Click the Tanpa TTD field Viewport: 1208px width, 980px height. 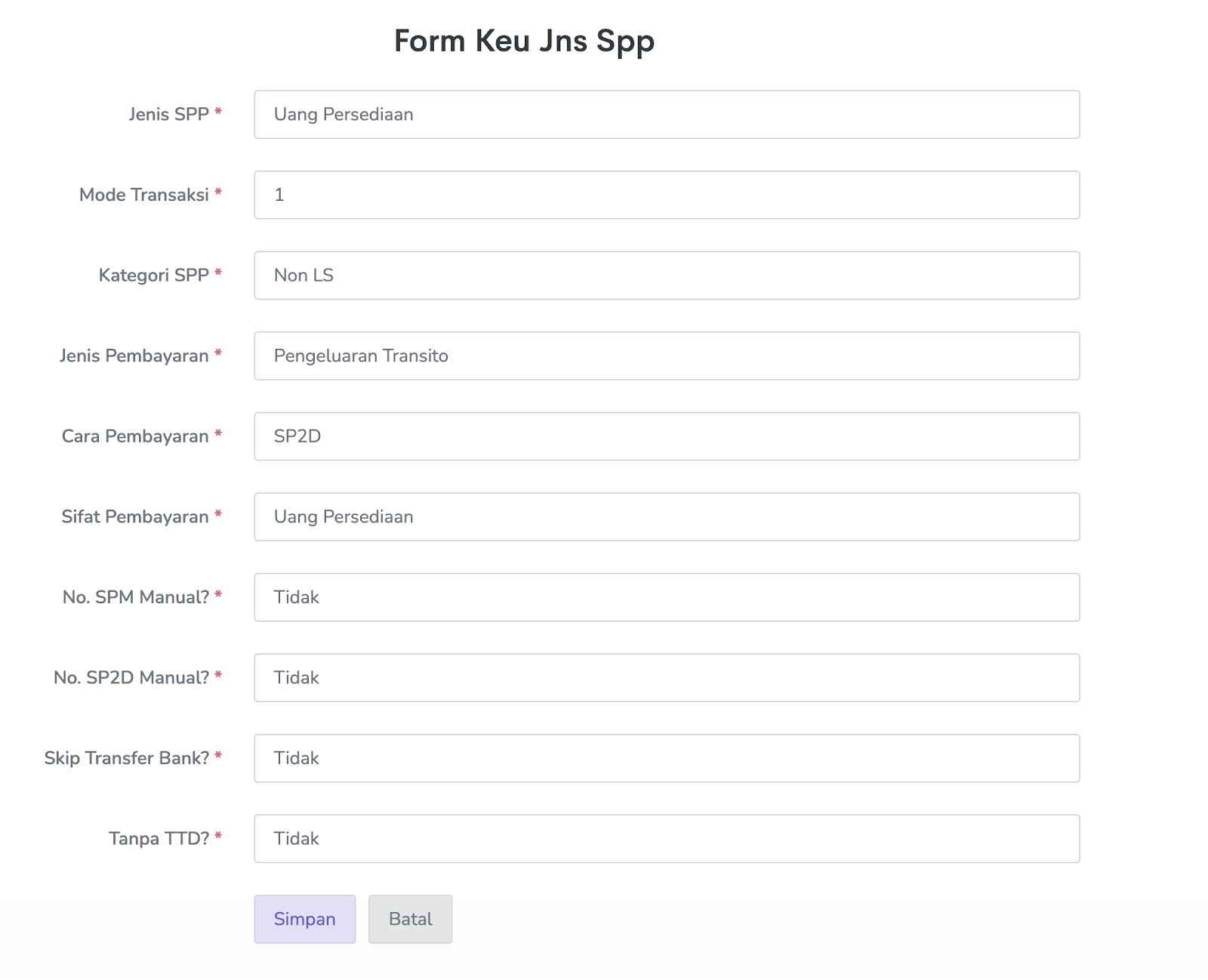[x=666, y=839]
